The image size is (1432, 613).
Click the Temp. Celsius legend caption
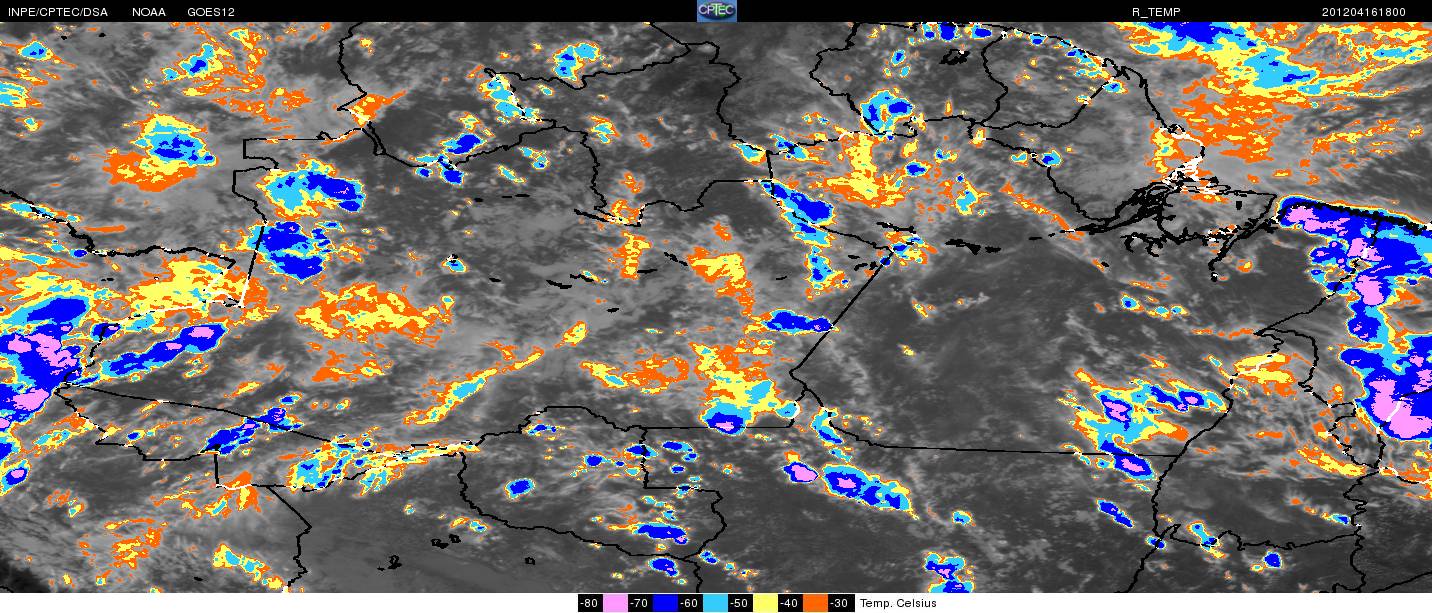coord(898,603)
